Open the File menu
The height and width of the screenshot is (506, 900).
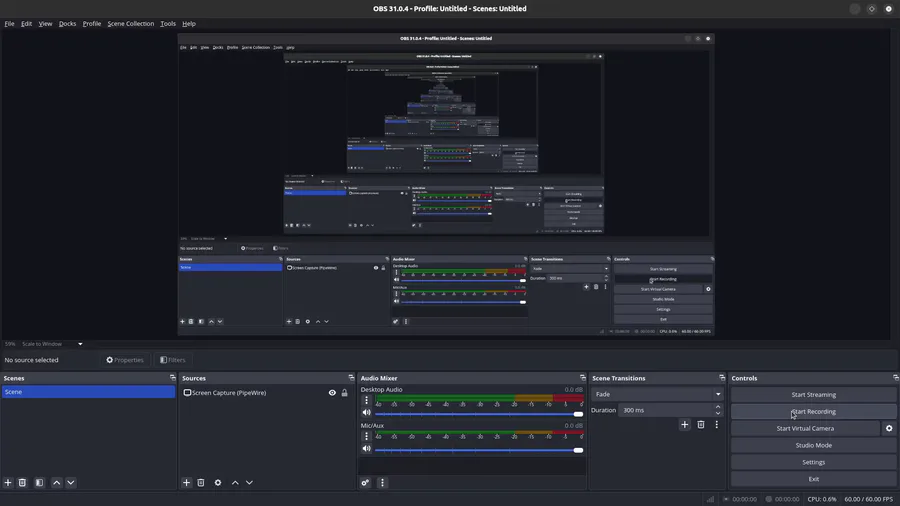[x=9, y=24]
